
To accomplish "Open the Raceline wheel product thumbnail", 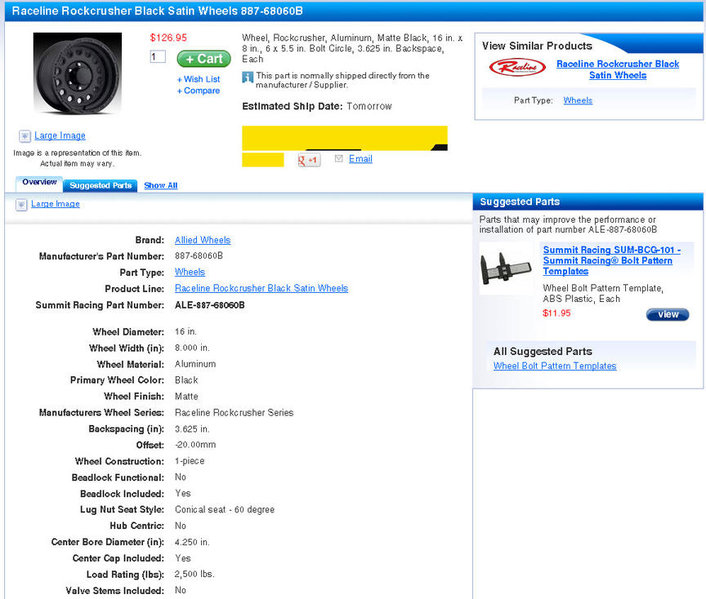I will pyautogui.click(x=77, y=73).
